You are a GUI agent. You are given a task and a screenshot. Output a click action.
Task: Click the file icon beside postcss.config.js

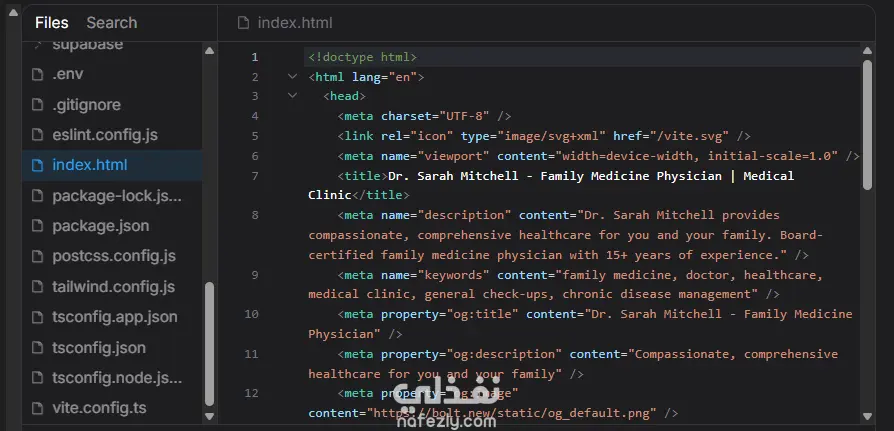[38, 256]
